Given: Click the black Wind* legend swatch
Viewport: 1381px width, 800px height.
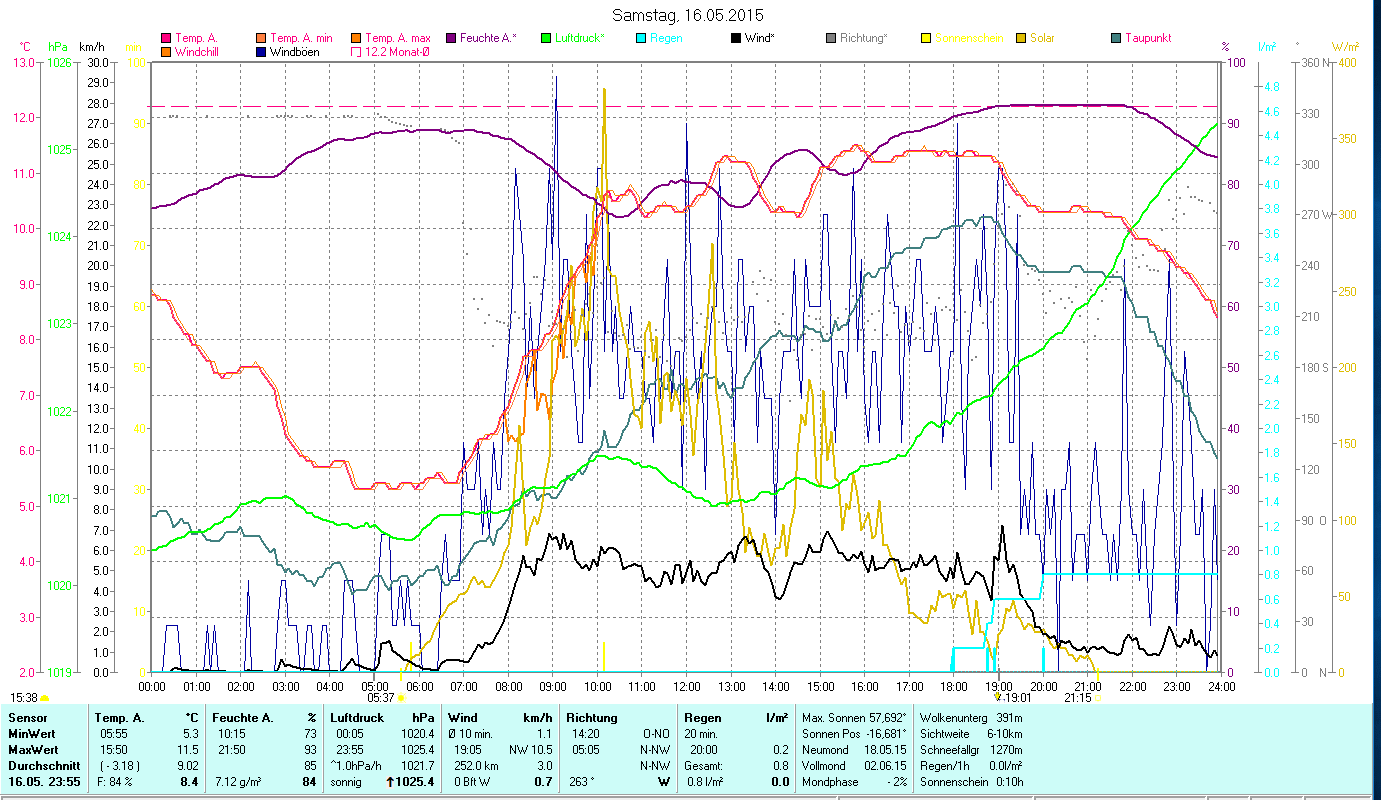Looking at the screenshot, I should coord(736,38).
